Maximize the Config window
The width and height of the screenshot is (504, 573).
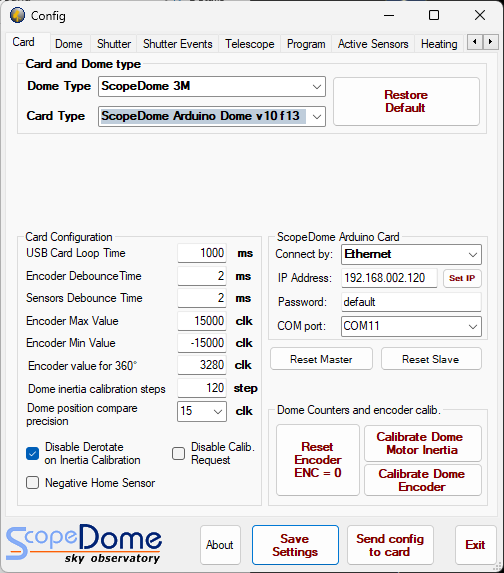pyautogui.click(x=434, y=15)
